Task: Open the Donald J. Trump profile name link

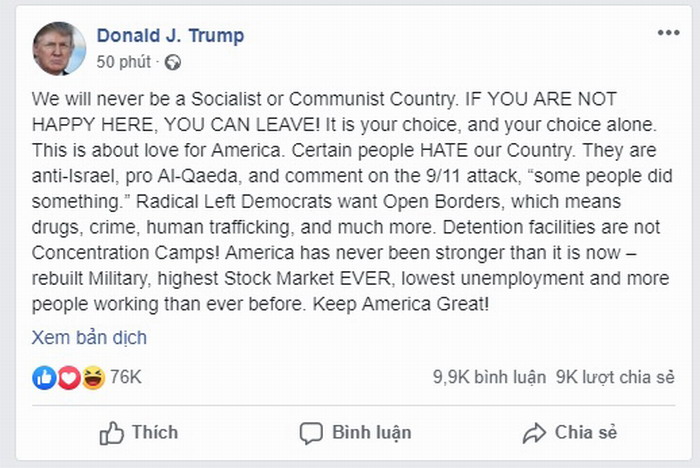Action: pos(170,36)
